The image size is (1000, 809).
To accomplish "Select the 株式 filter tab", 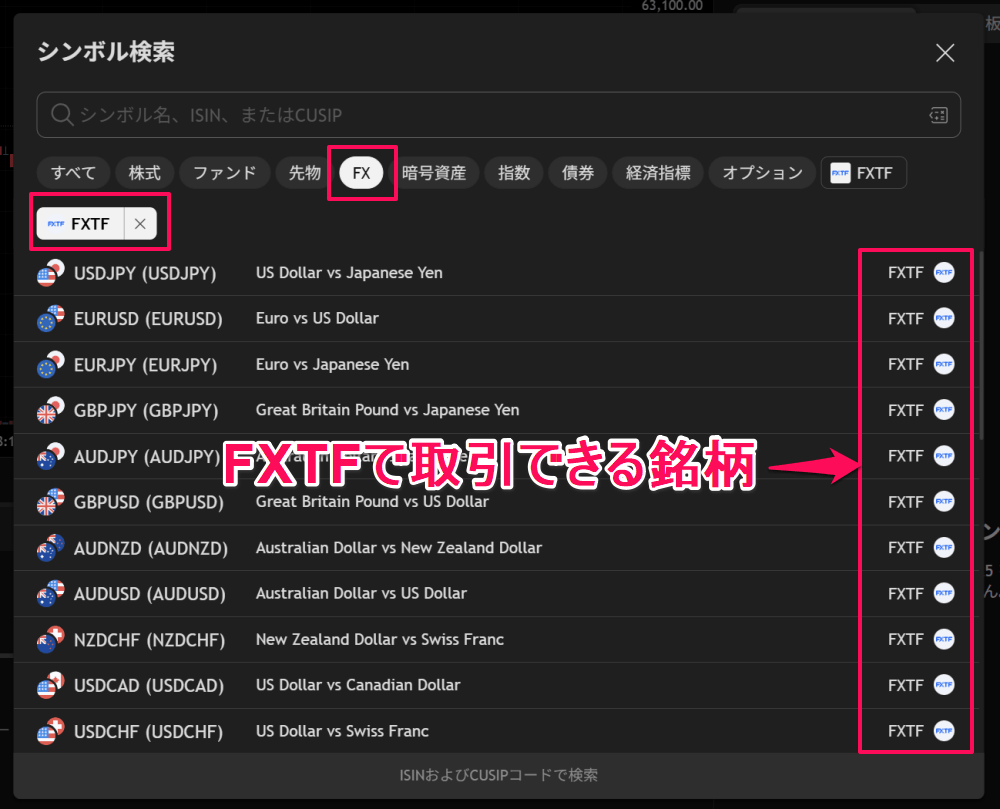I will [x=145, y=173].
